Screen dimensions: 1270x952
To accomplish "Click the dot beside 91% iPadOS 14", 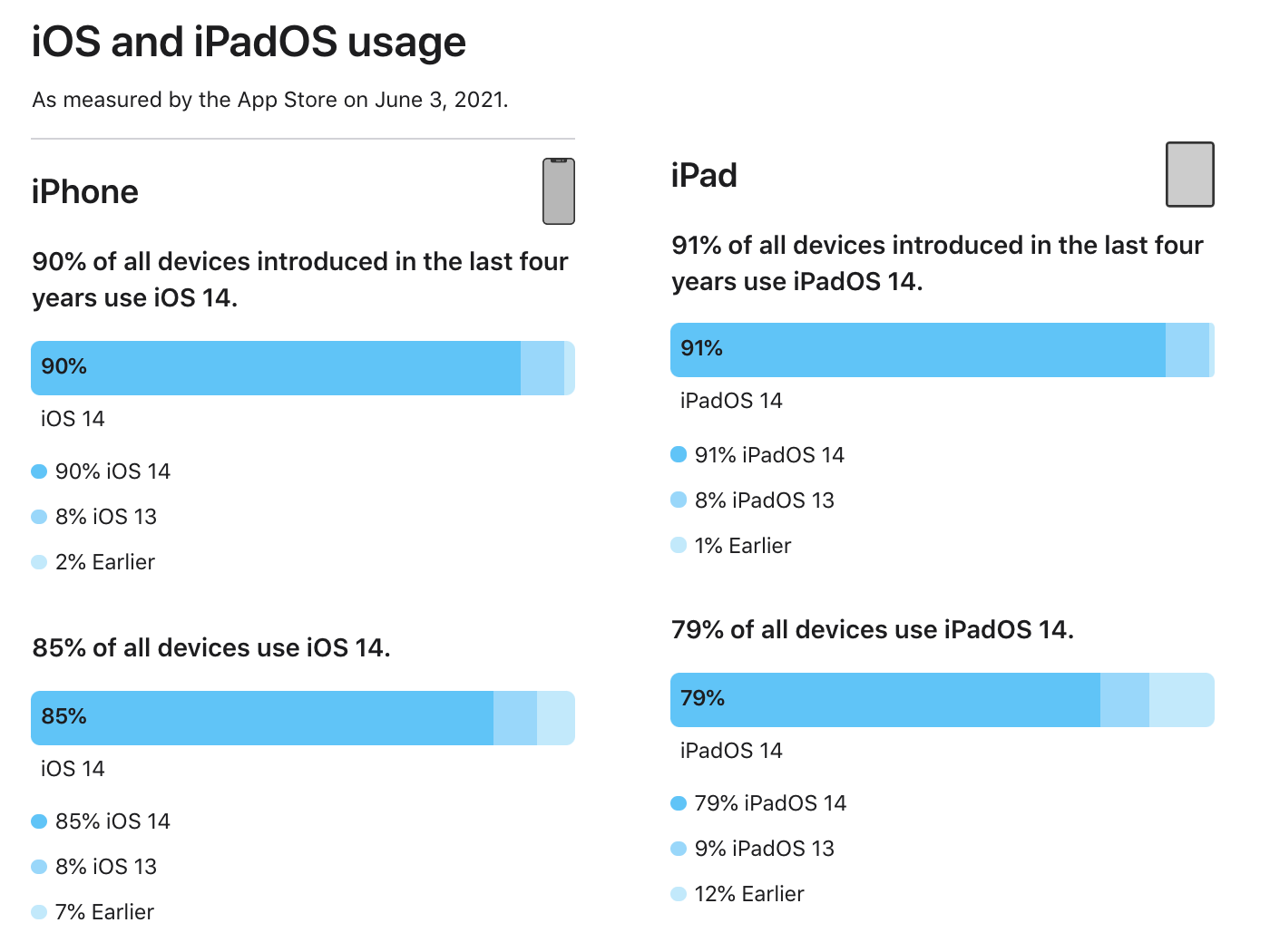I will click(x=679, y=454).
